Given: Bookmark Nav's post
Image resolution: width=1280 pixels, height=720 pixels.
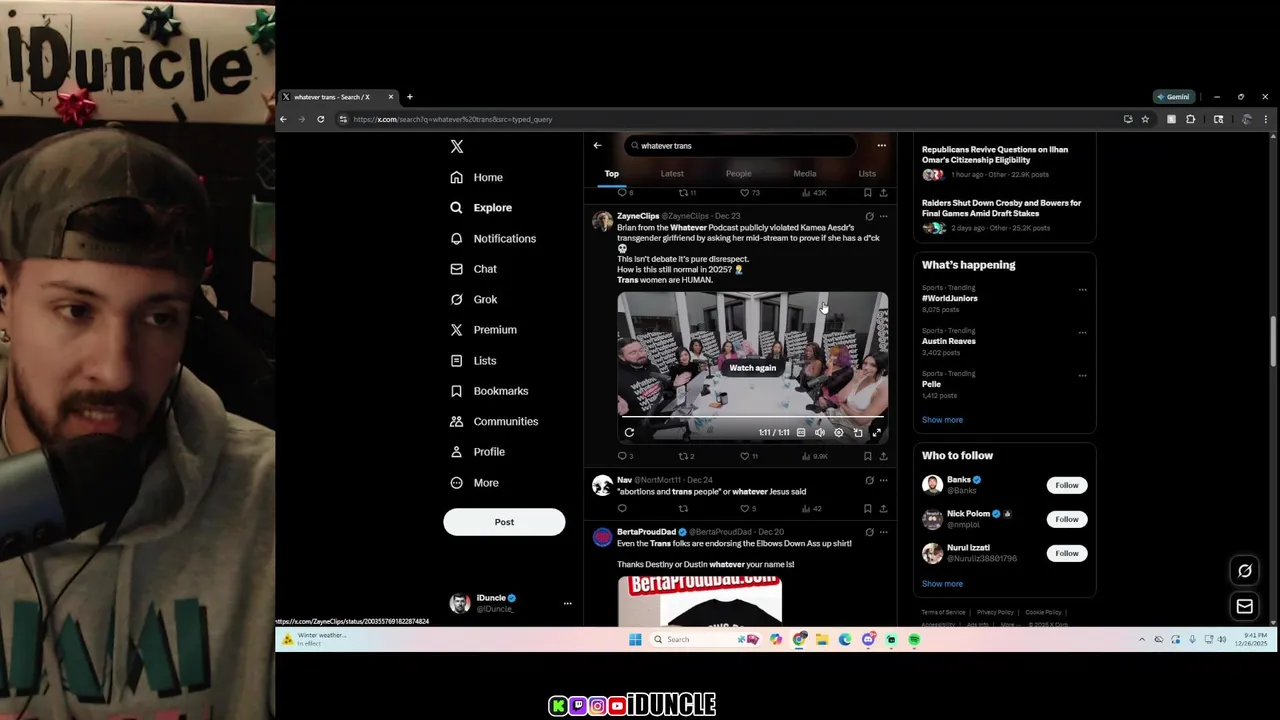Looking at the screenshot, I should pyautogui.click(x=867, y=508).
